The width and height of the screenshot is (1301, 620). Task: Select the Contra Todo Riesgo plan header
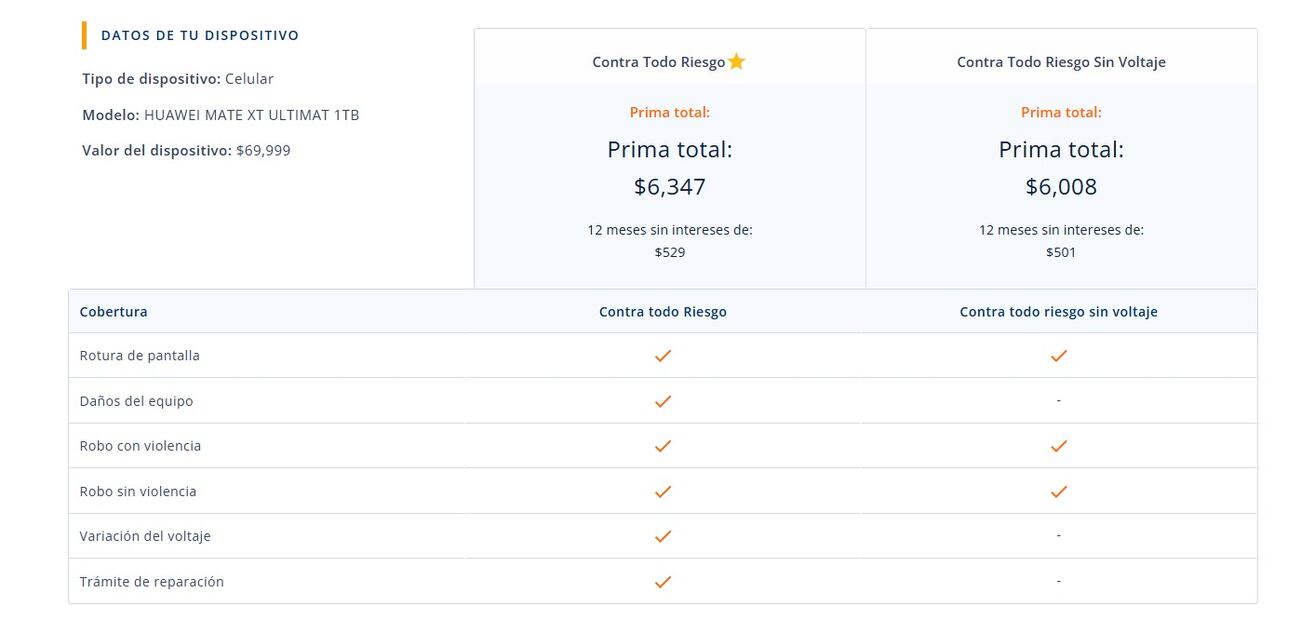click(x=659, y=62)
